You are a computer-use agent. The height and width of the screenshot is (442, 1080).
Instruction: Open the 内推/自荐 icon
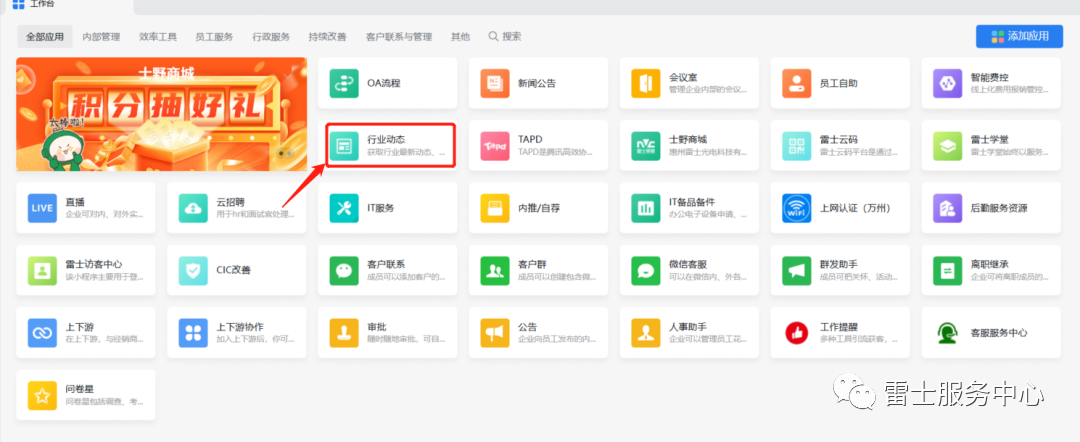pos(493,208)
